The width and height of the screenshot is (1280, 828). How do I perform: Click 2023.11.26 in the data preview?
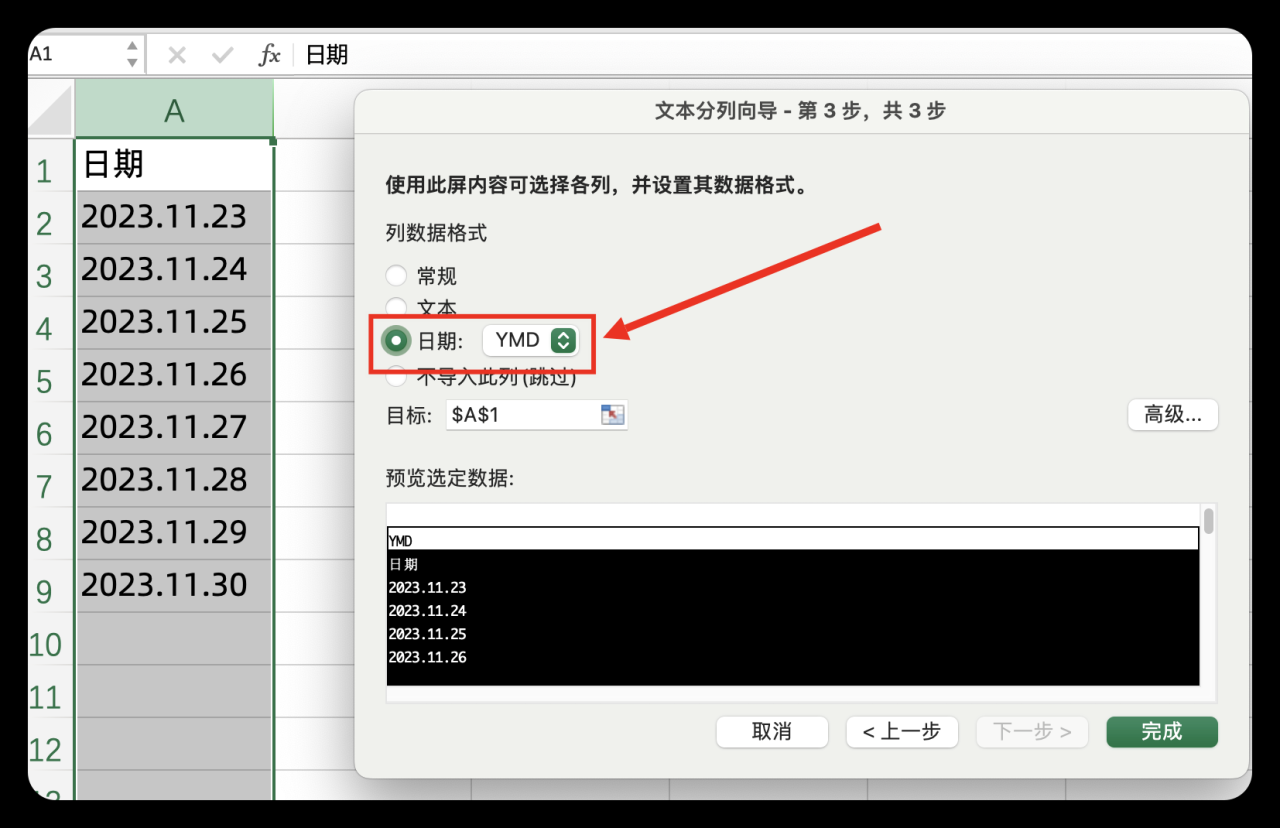[427, 657]
